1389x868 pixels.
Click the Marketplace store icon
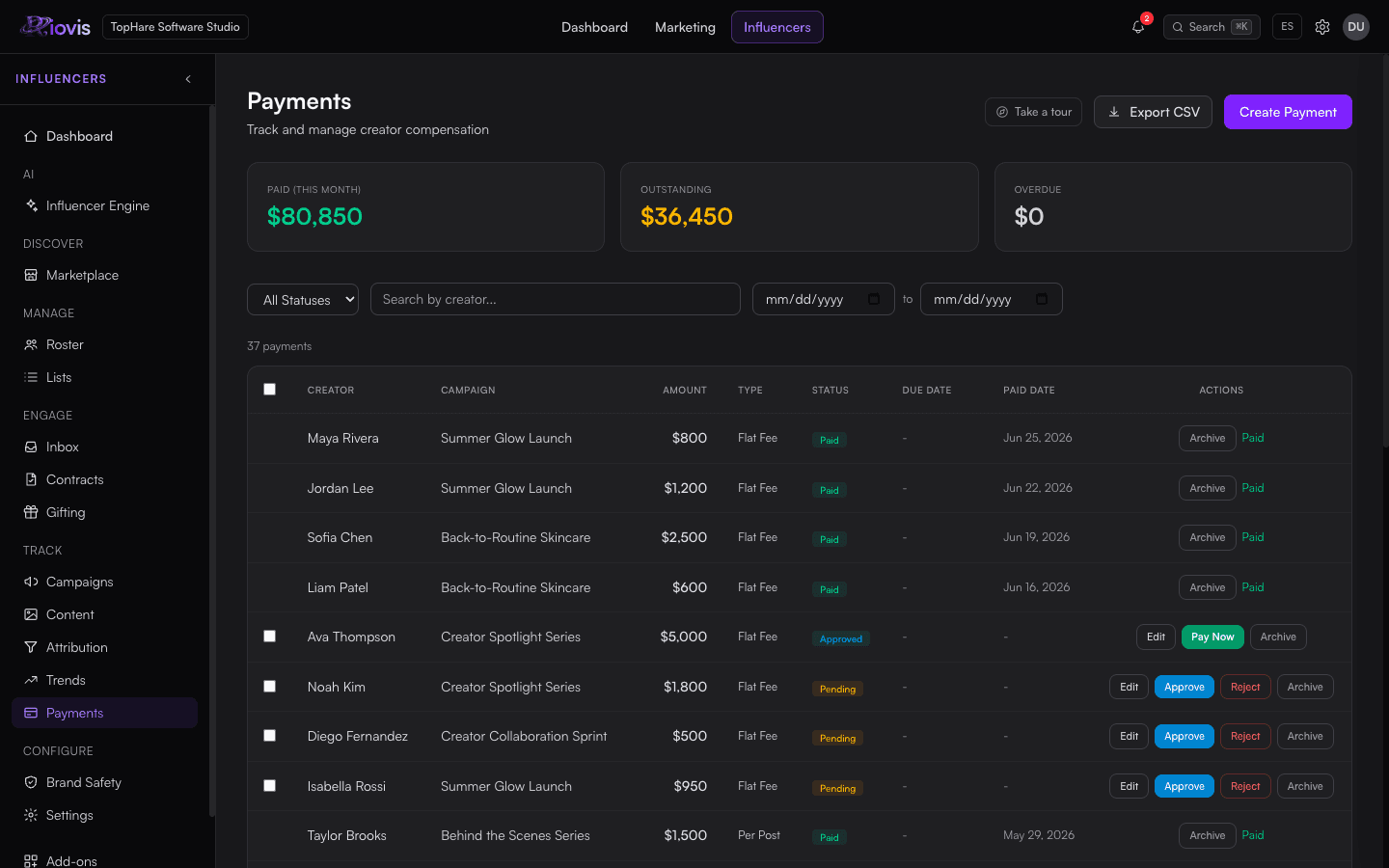(31, 275)
